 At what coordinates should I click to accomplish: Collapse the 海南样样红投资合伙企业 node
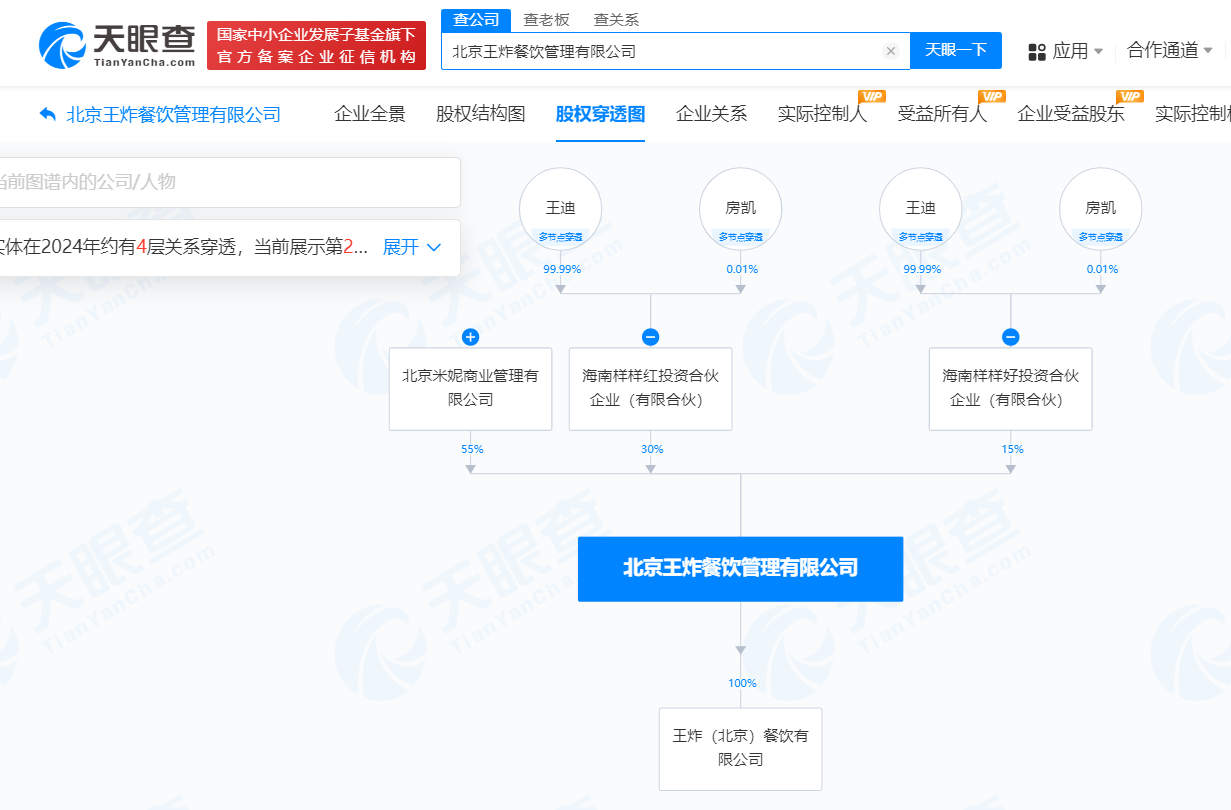pos(652,337)
